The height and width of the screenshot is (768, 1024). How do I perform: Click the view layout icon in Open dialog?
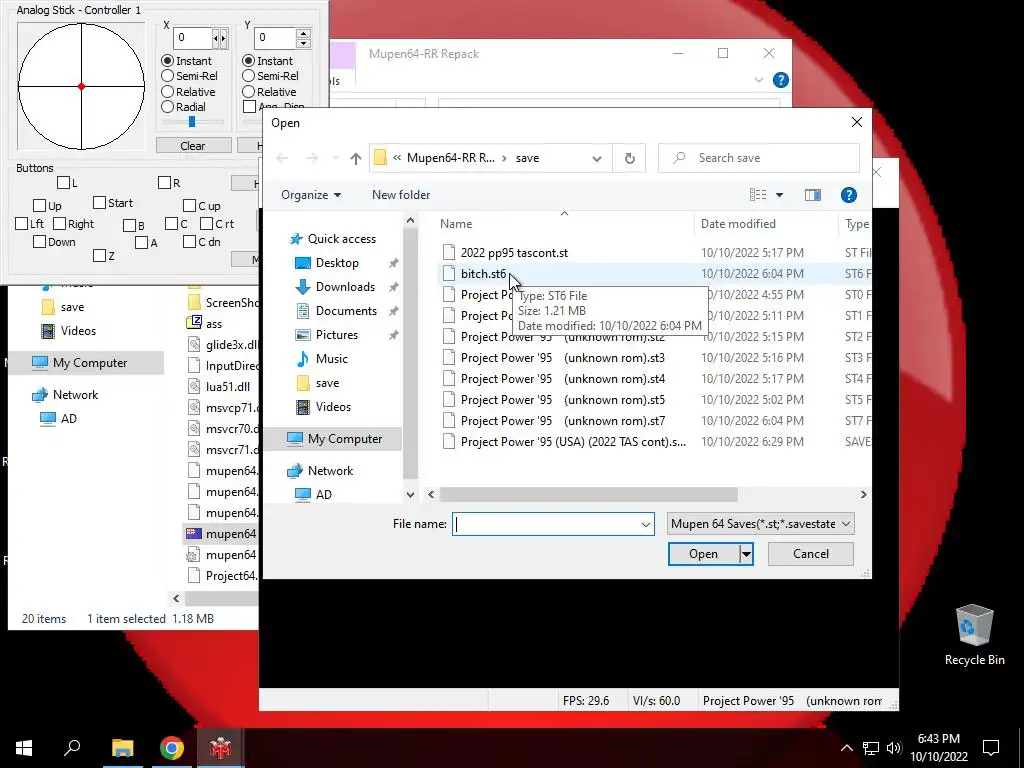click(x=758, y=195)
